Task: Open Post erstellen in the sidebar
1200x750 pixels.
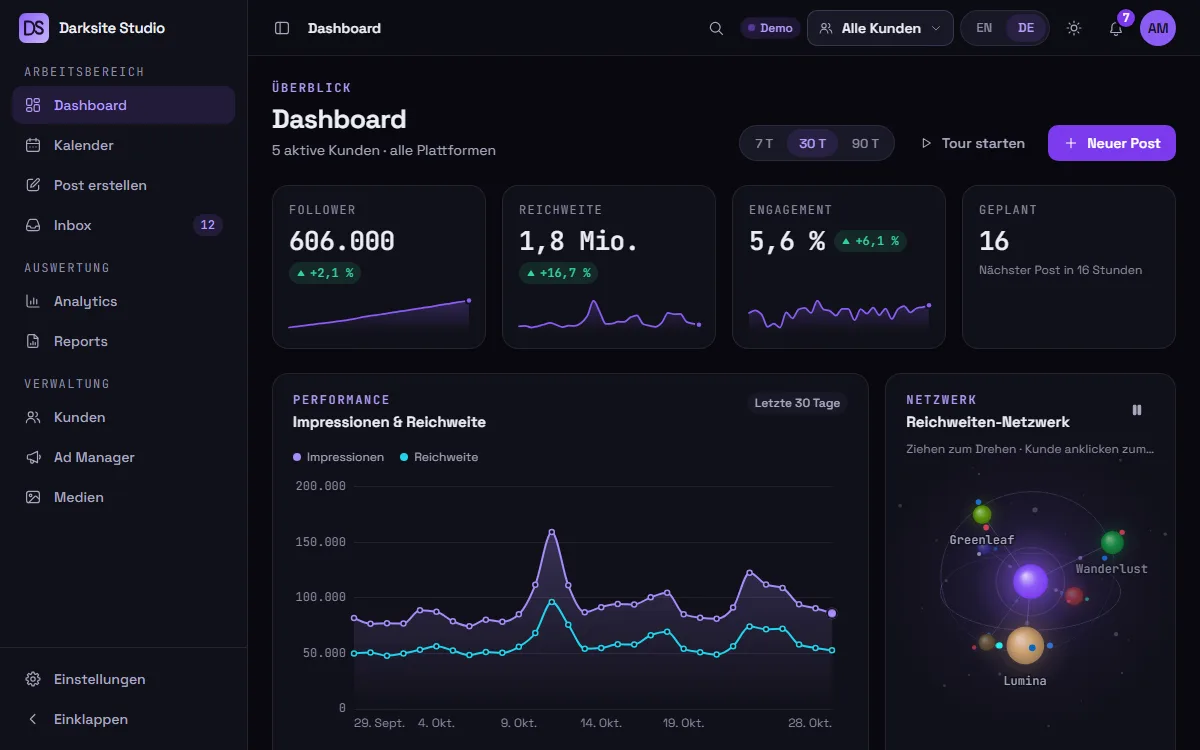Action: coord(124,185)
